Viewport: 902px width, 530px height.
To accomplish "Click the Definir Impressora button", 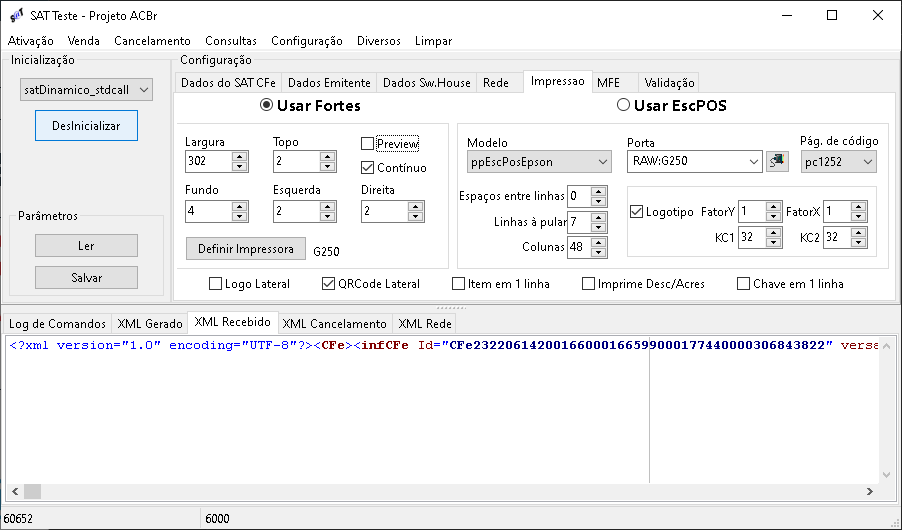I will 246,249.
